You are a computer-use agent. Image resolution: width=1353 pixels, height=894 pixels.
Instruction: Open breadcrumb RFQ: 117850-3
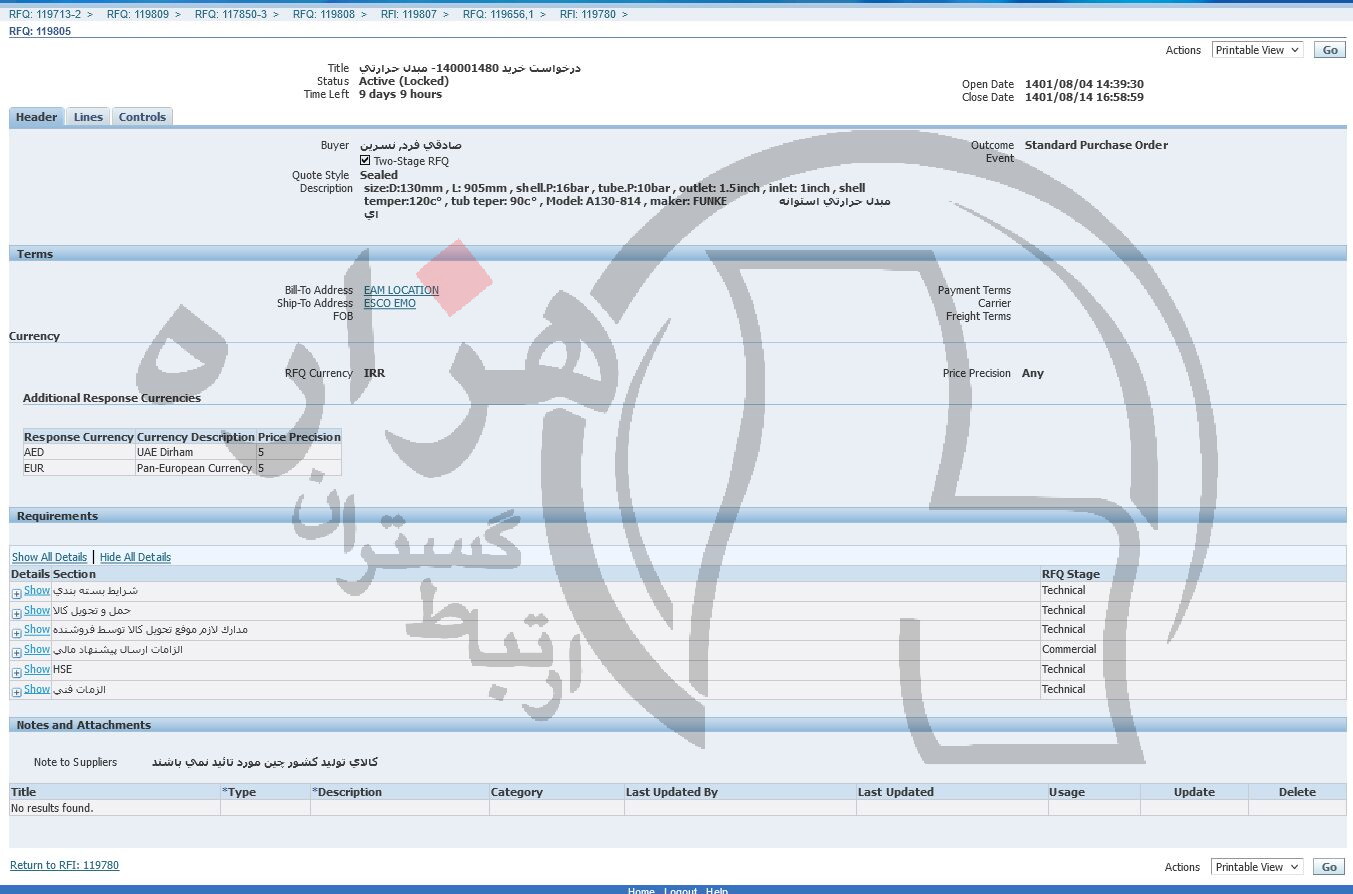pyautogui.click(x=231, y=14)
